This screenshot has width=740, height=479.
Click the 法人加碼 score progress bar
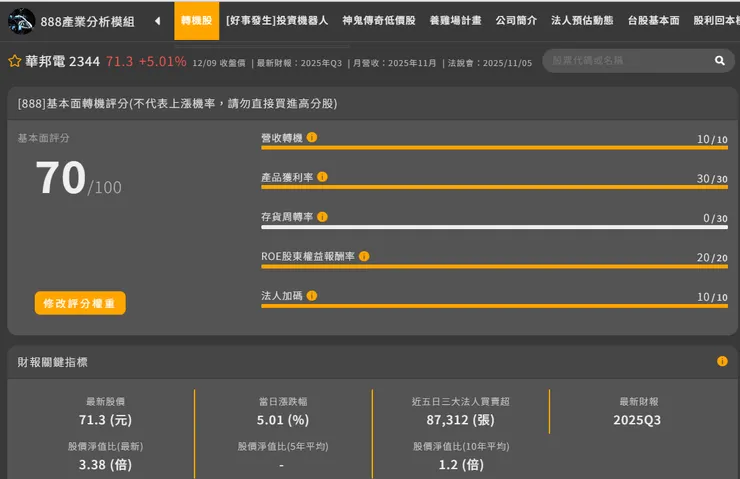(494, 306)
